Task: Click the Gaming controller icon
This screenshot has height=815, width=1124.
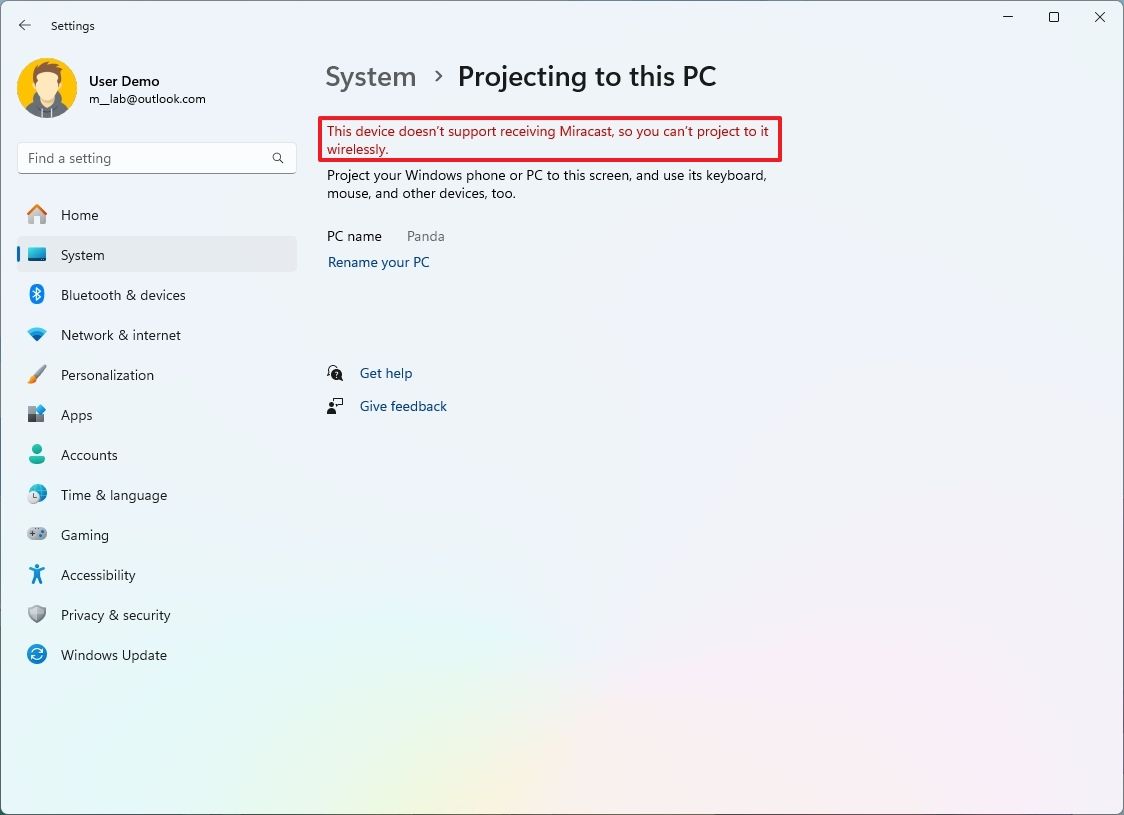Action: (x=37, y=535)
